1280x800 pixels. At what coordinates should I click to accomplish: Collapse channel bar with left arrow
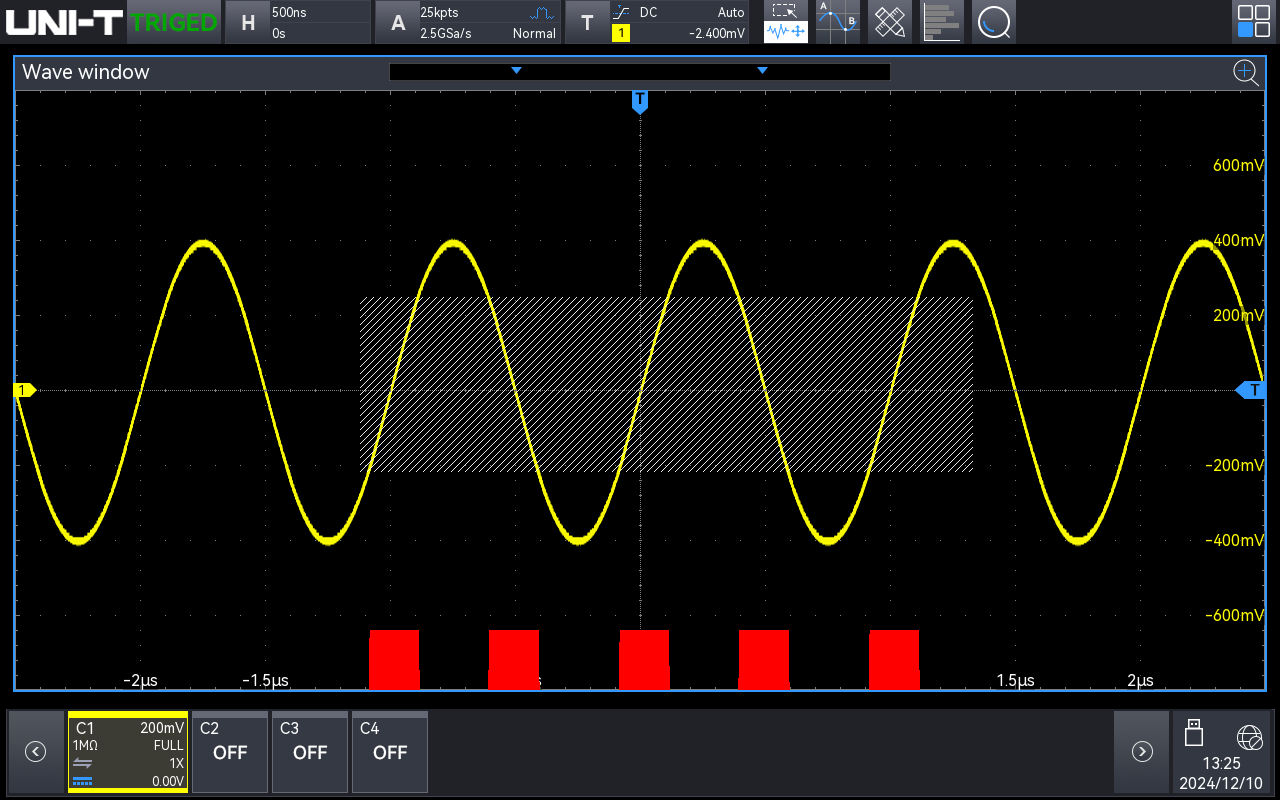35,752
